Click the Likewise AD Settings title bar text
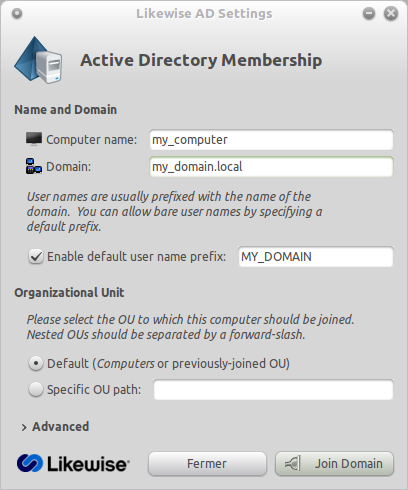The image size is (408, 490). (204, 14)
